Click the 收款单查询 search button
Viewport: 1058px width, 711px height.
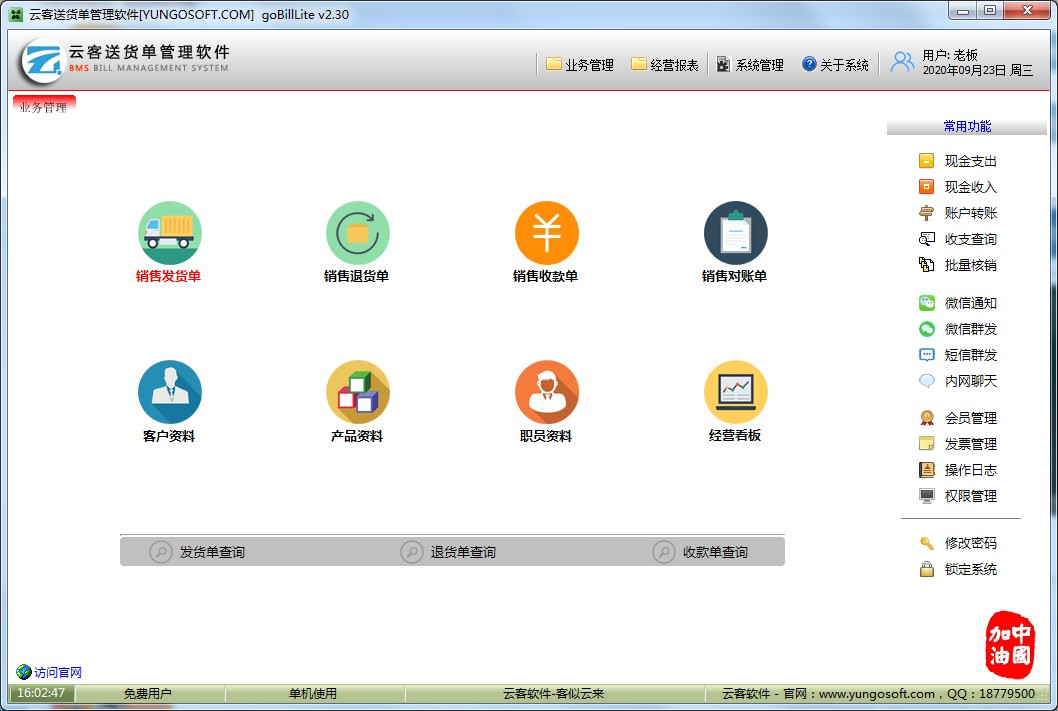point(701,552)
